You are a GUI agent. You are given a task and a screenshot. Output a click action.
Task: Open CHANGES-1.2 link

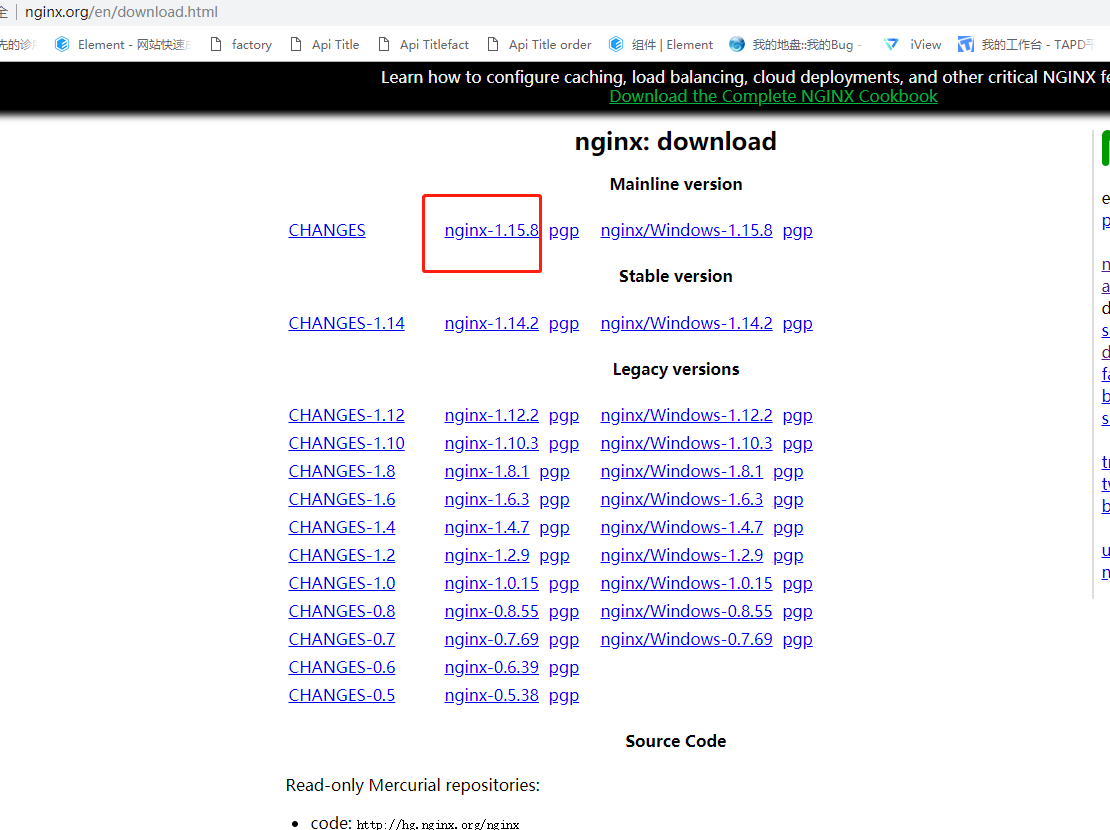point(342,555)
